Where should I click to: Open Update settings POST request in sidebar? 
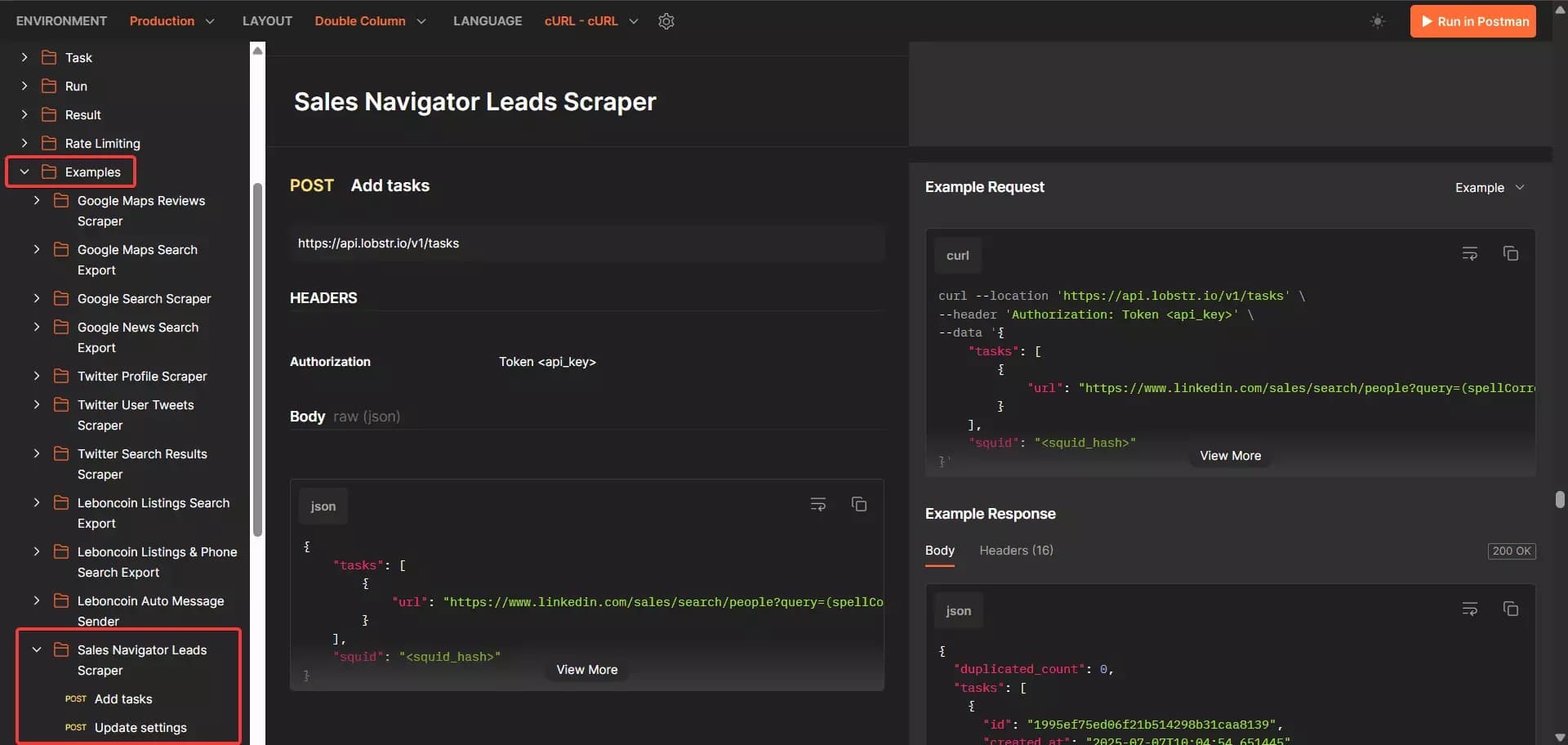click(x=140, y=728)
